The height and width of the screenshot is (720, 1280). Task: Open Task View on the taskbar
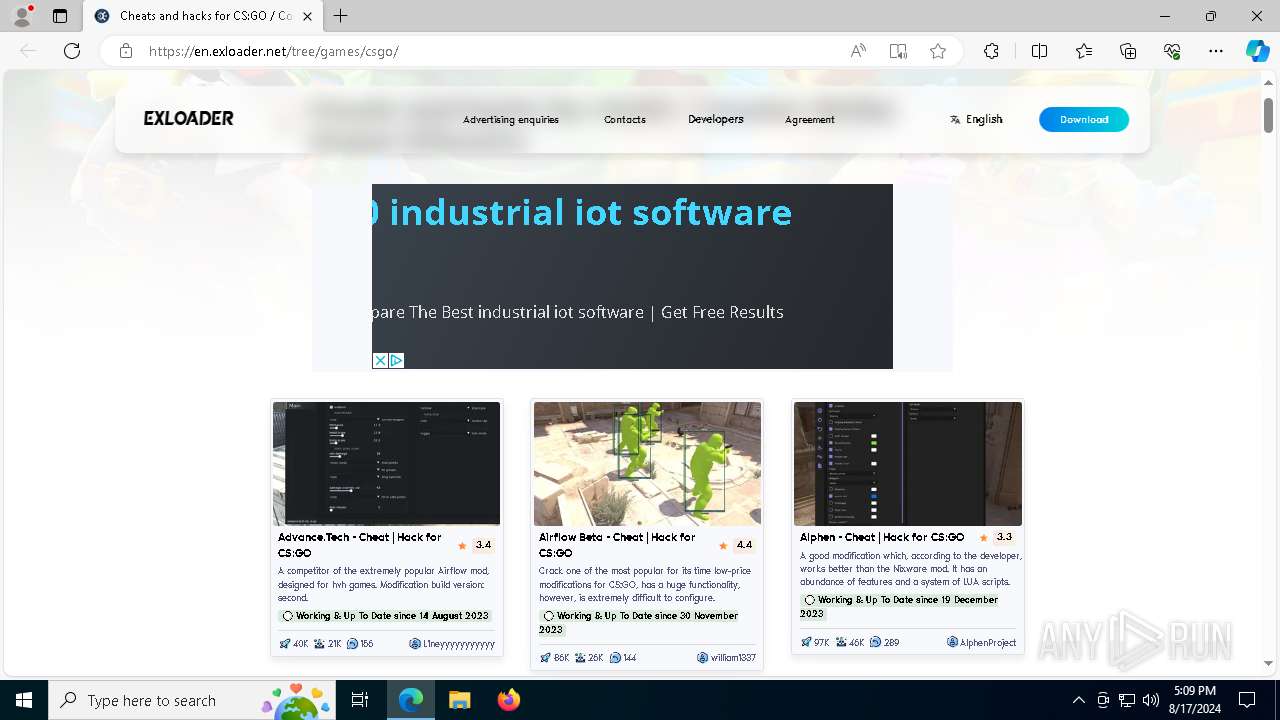(361, 700)
